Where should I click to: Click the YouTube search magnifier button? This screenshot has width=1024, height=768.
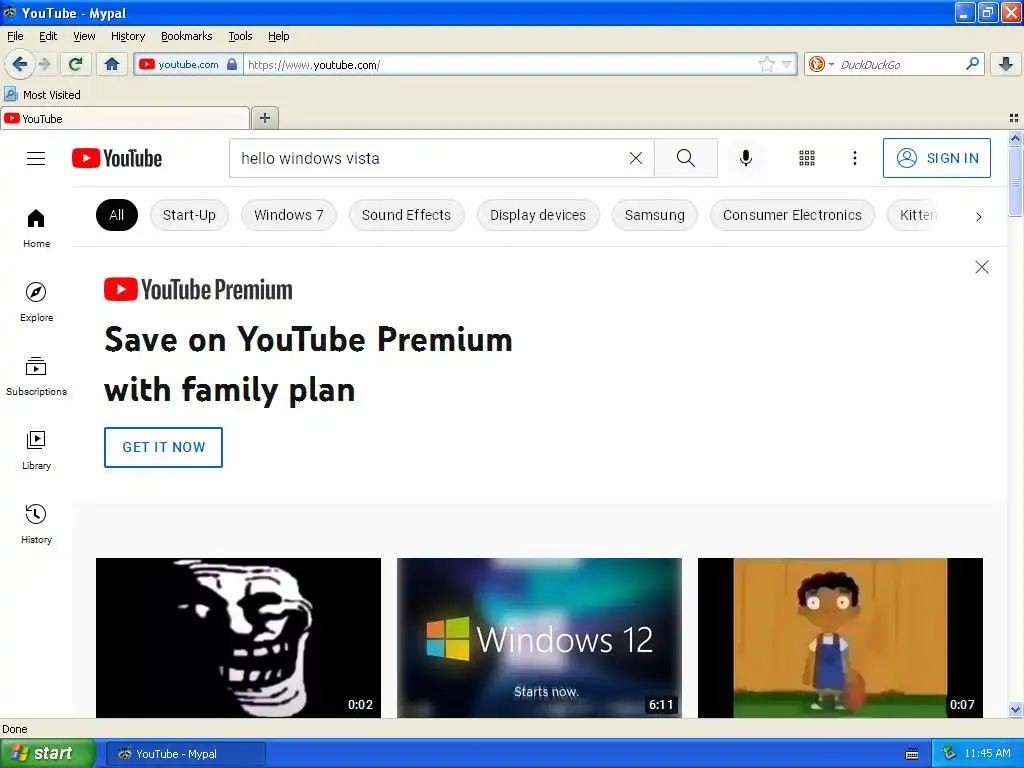click(686, 158)
